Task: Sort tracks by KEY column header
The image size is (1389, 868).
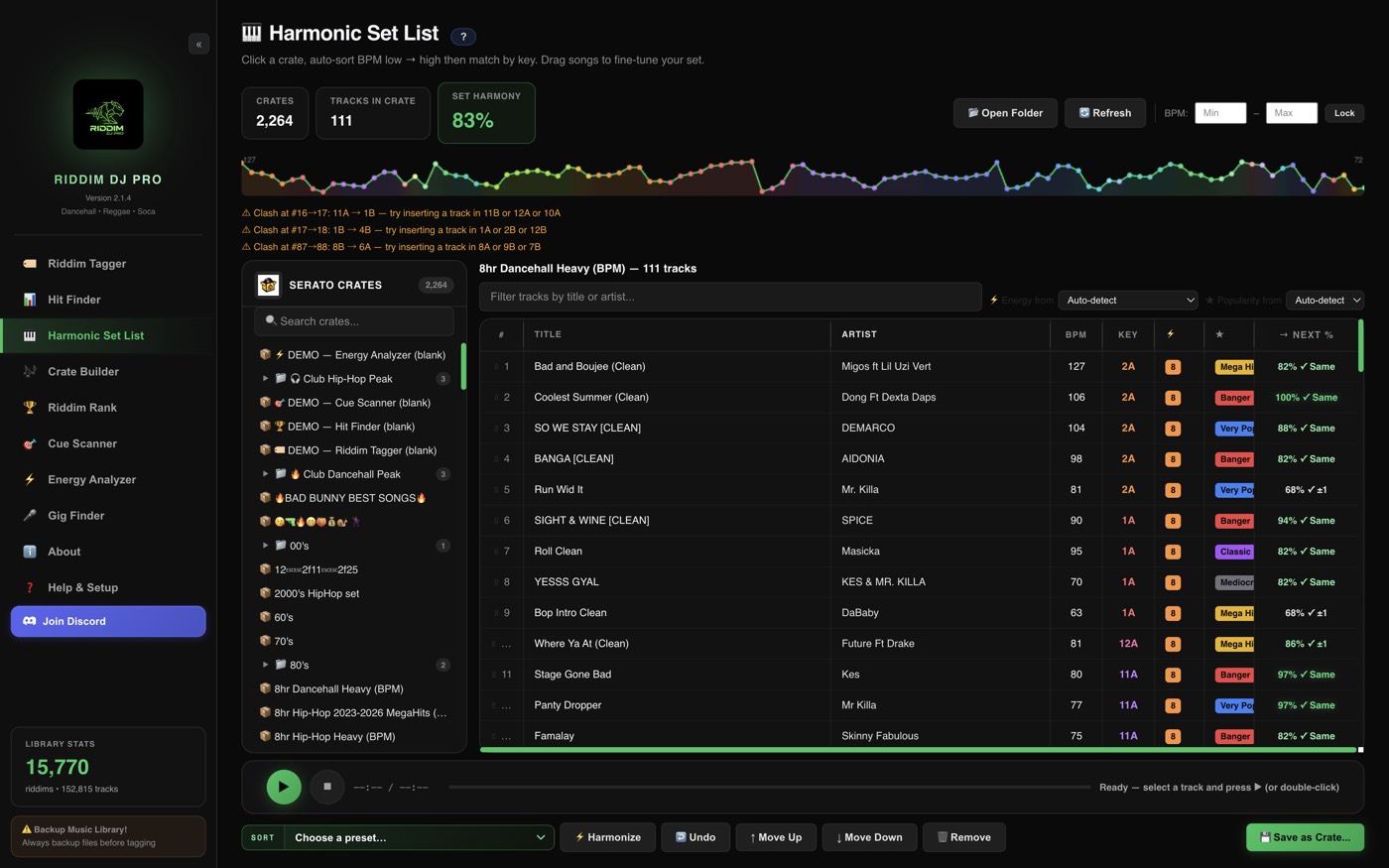Action: (x=1128, y=334)
